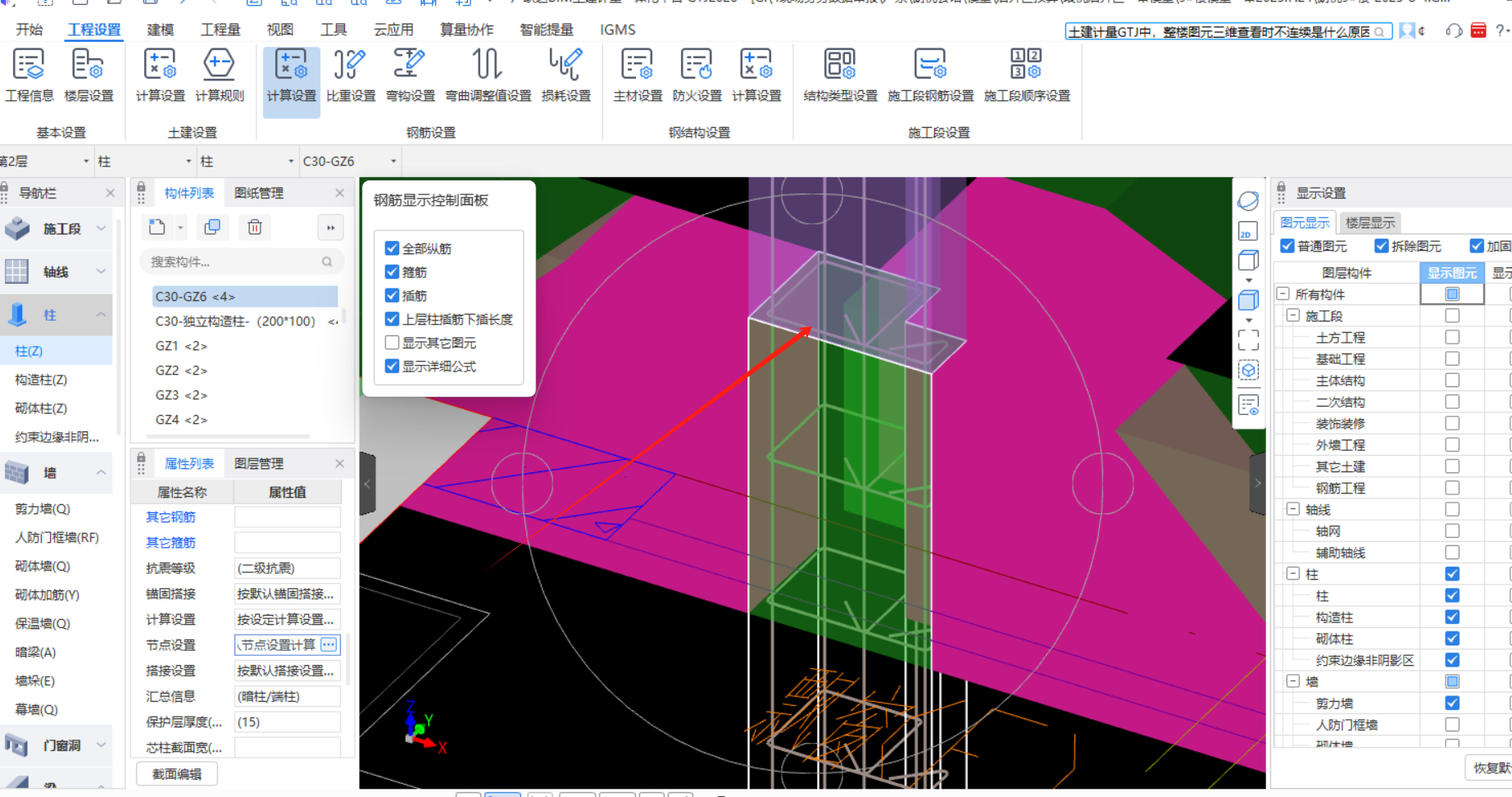Click 保护层厚度 value (15) field
This screenshot has height=797, width=1512.
point(288,722)
